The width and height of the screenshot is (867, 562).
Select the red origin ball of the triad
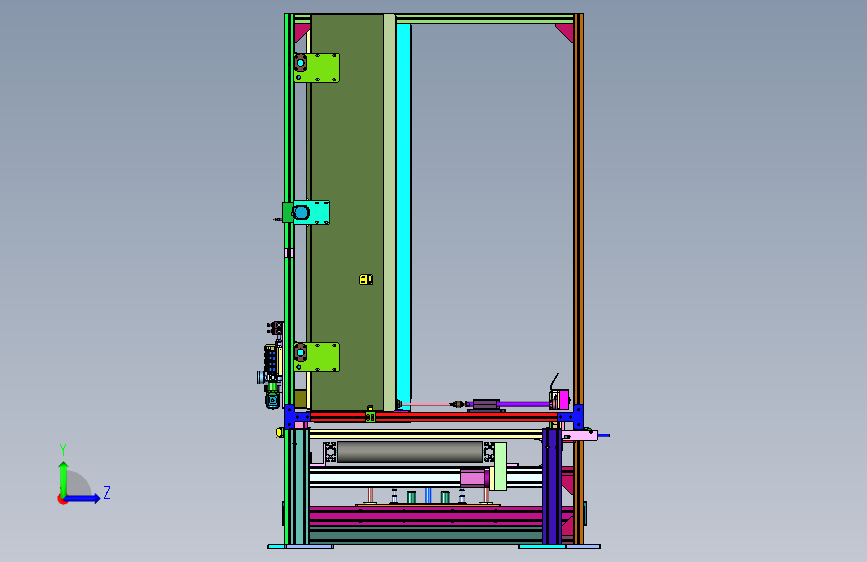click(x=62, y=499)
